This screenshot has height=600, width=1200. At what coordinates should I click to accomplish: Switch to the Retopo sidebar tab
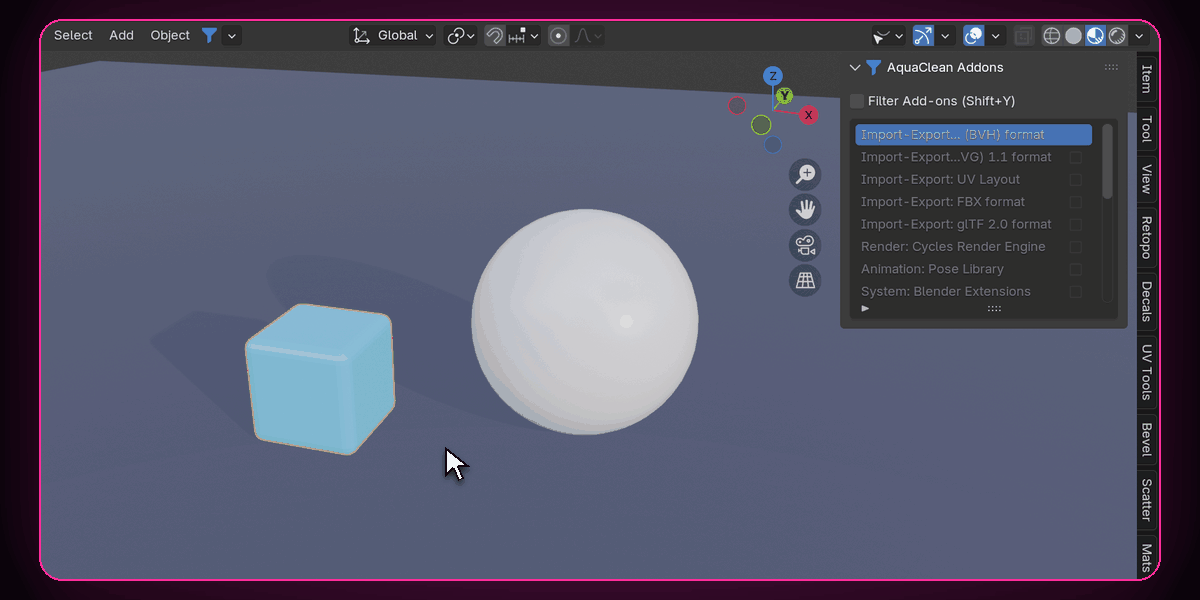pos(1146,237)
